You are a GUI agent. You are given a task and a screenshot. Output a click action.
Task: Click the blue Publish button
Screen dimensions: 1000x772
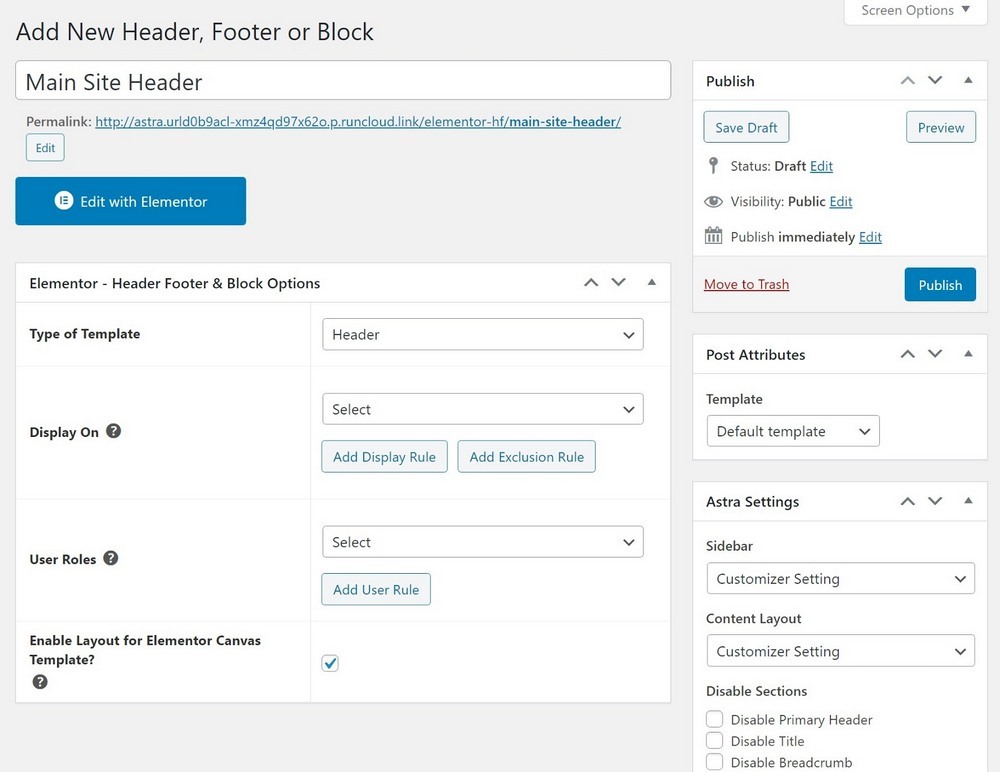(x=940, y=285)
